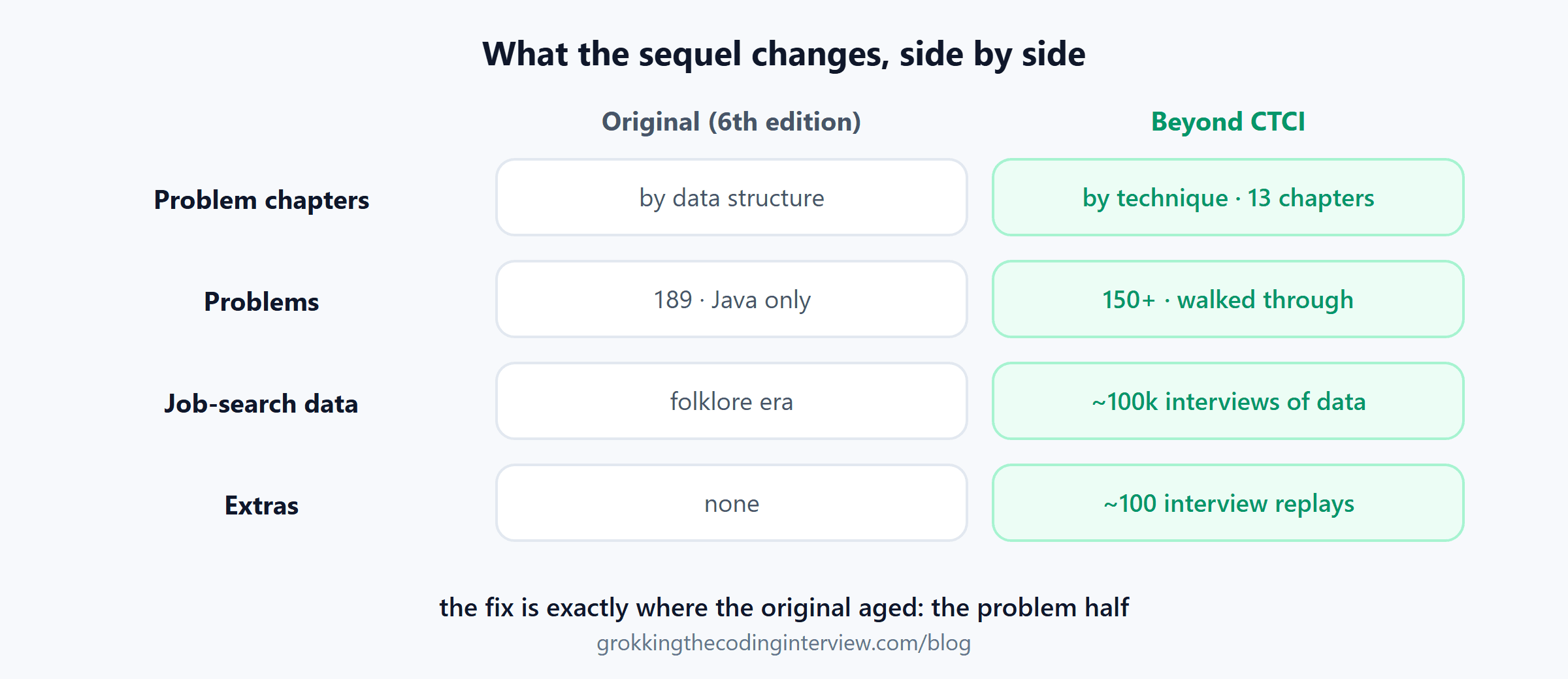Click the '~100 interview replays' card
Image resolution: width=1568 pixels, height=679 pixels.
point(1228,503)
